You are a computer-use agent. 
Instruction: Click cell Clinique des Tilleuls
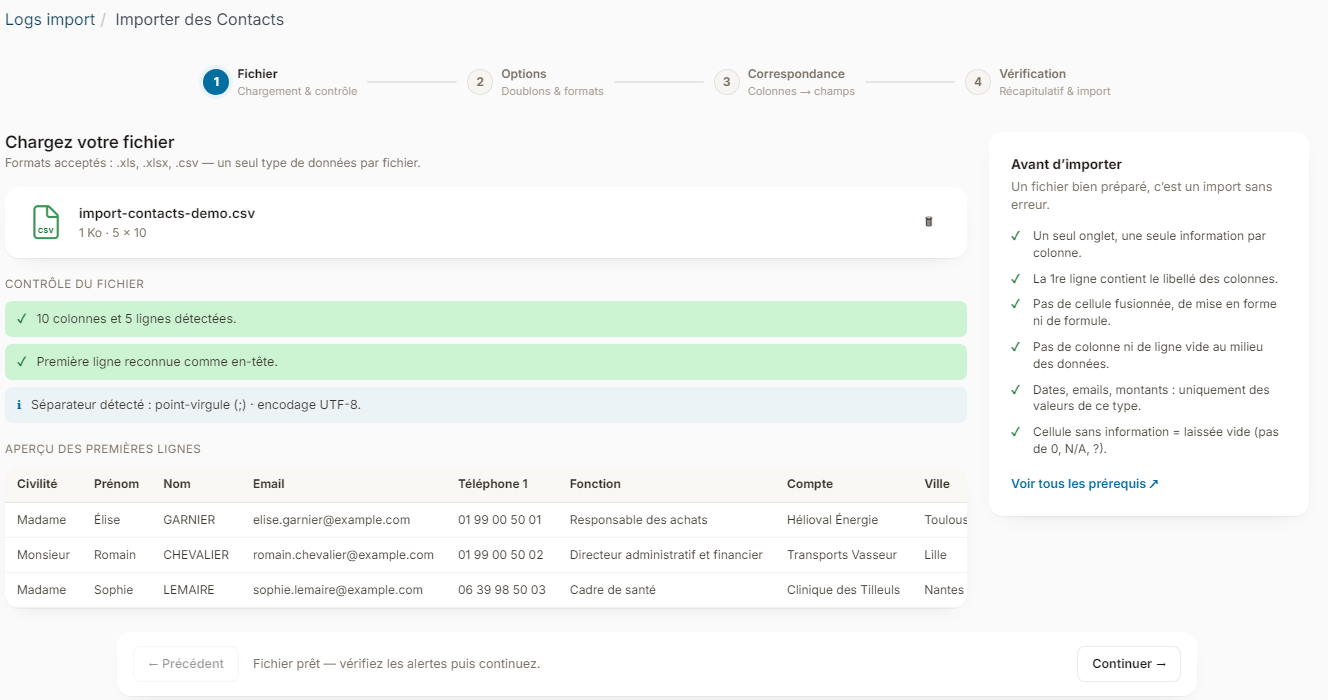pyautogui.click(x=843, y=590)
